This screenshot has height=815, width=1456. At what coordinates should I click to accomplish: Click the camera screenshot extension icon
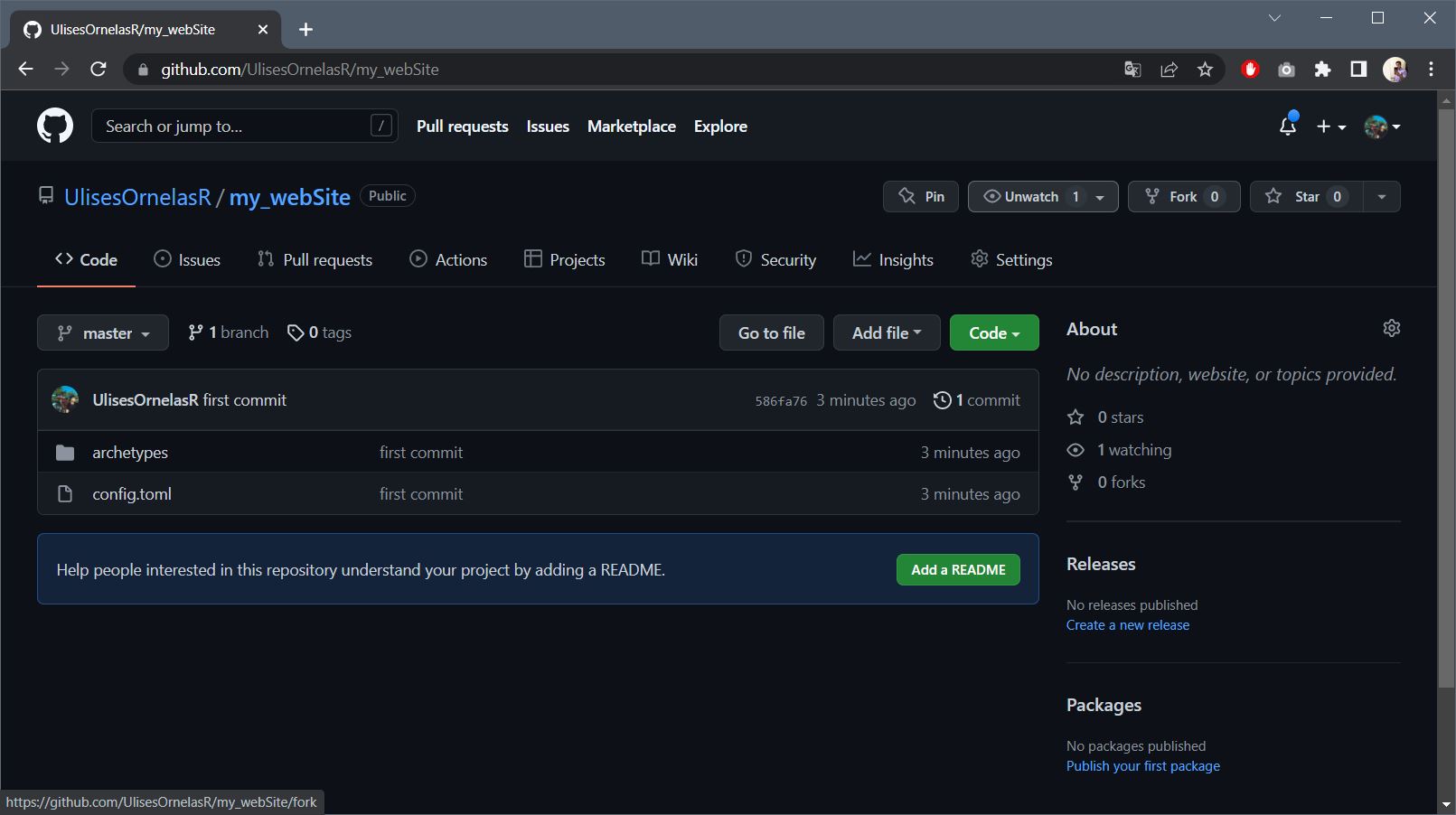pos(1286,70)
